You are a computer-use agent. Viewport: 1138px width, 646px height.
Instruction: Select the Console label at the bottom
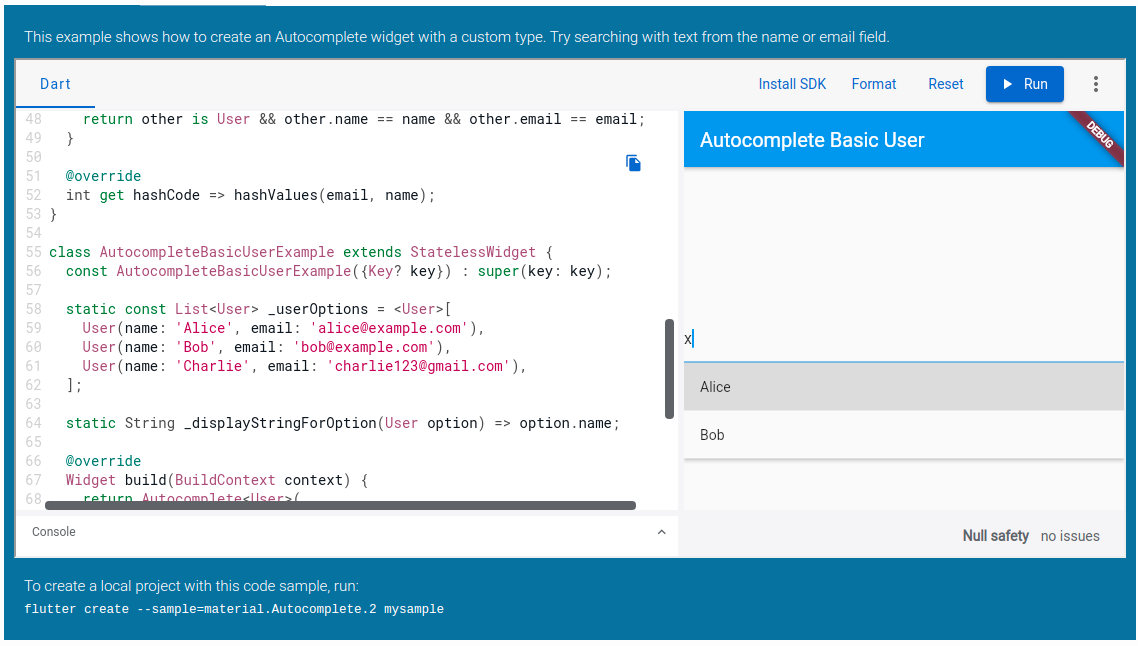tap(53, 531)
